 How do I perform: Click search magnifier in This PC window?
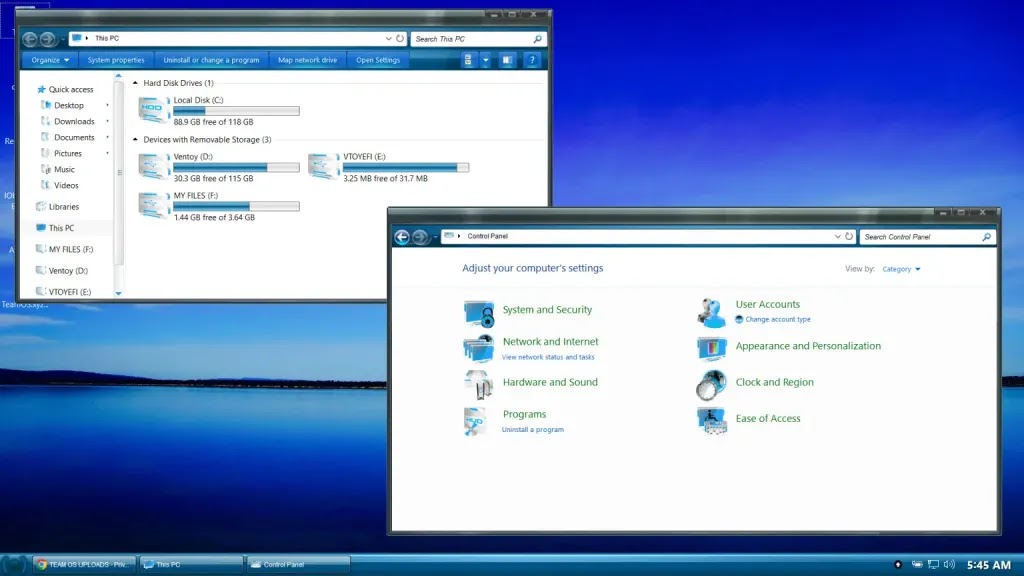[537, 39]
